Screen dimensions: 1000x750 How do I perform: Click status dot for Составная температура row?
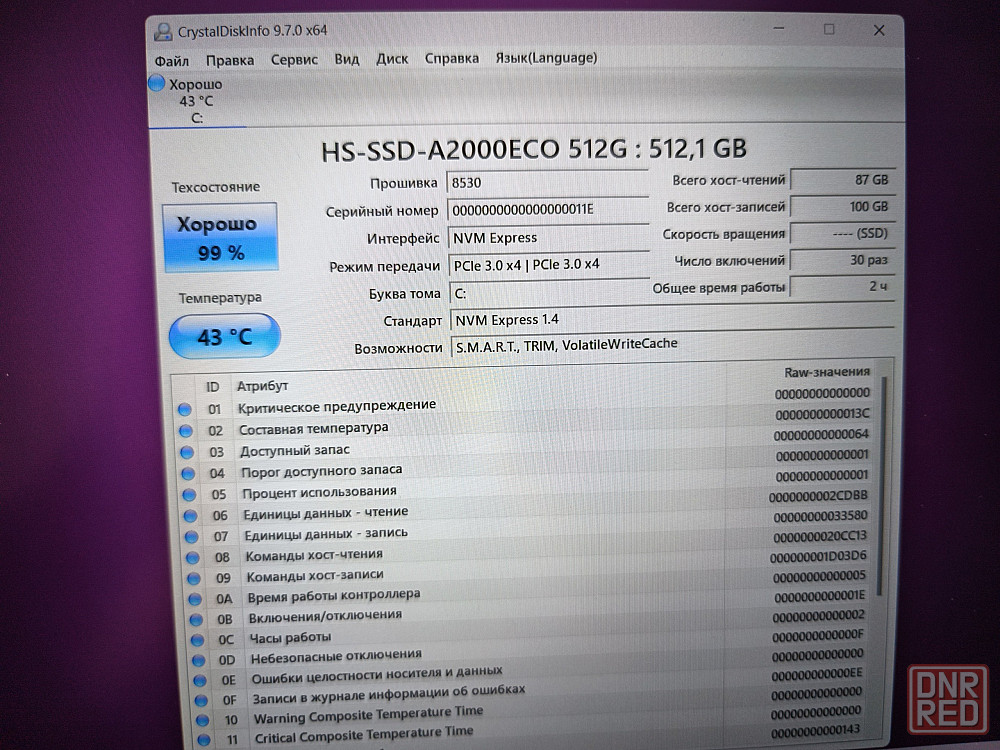[x=186, y=431]
